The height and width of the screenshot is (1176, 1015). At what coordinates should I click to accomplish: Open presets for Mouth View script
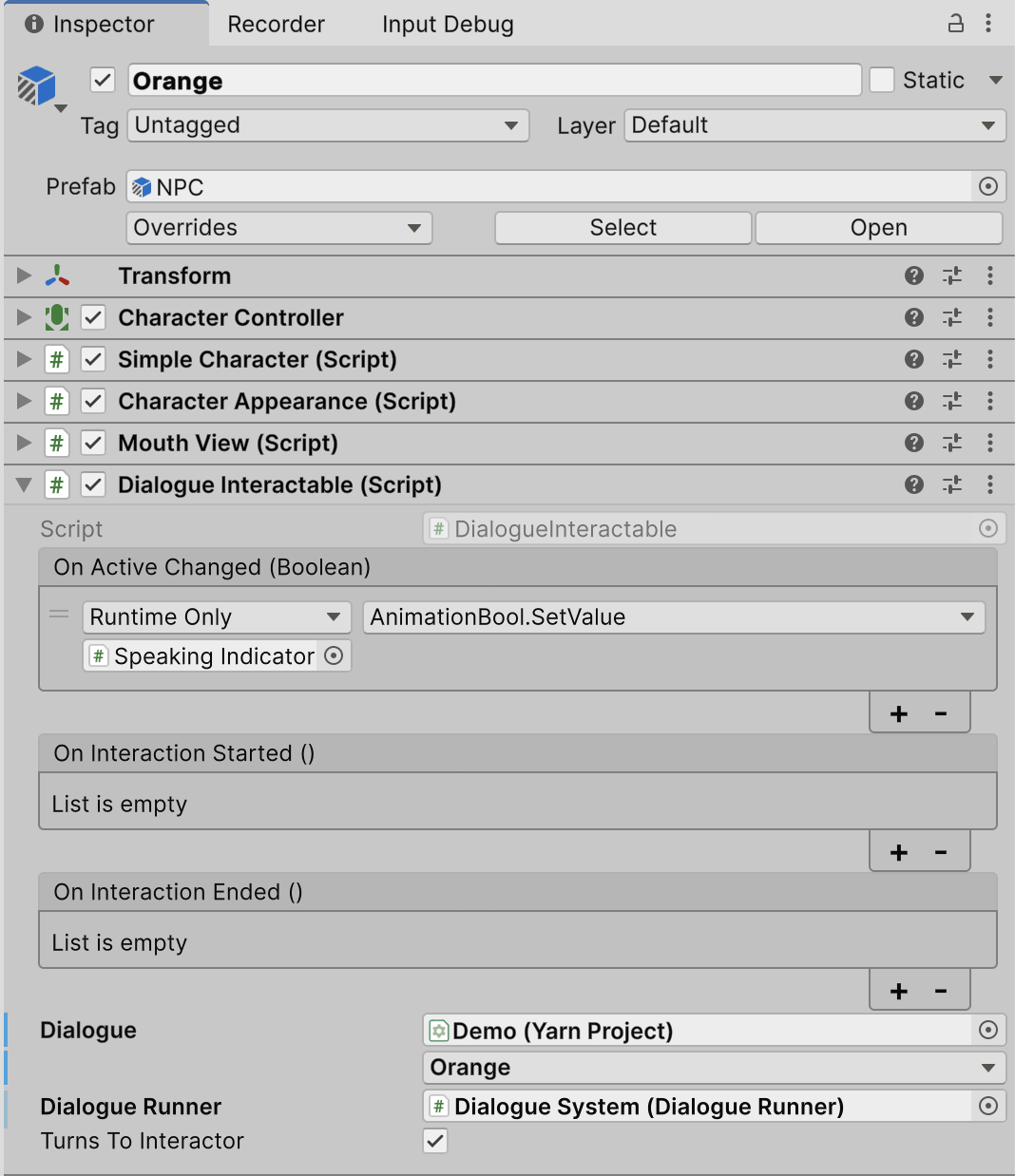coord(952,443)
